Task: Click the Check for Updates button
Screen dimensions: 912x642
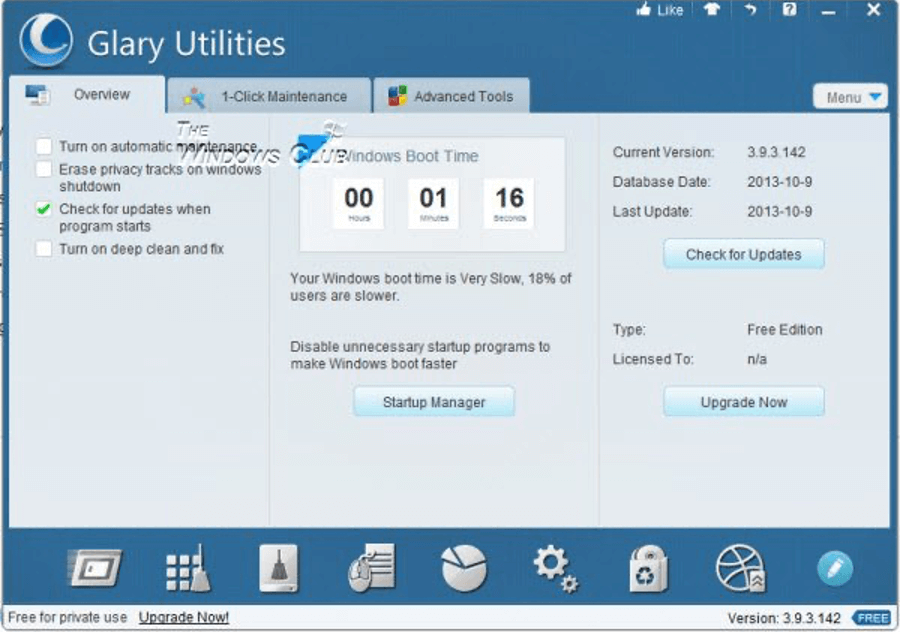Action: coord(743,254)
